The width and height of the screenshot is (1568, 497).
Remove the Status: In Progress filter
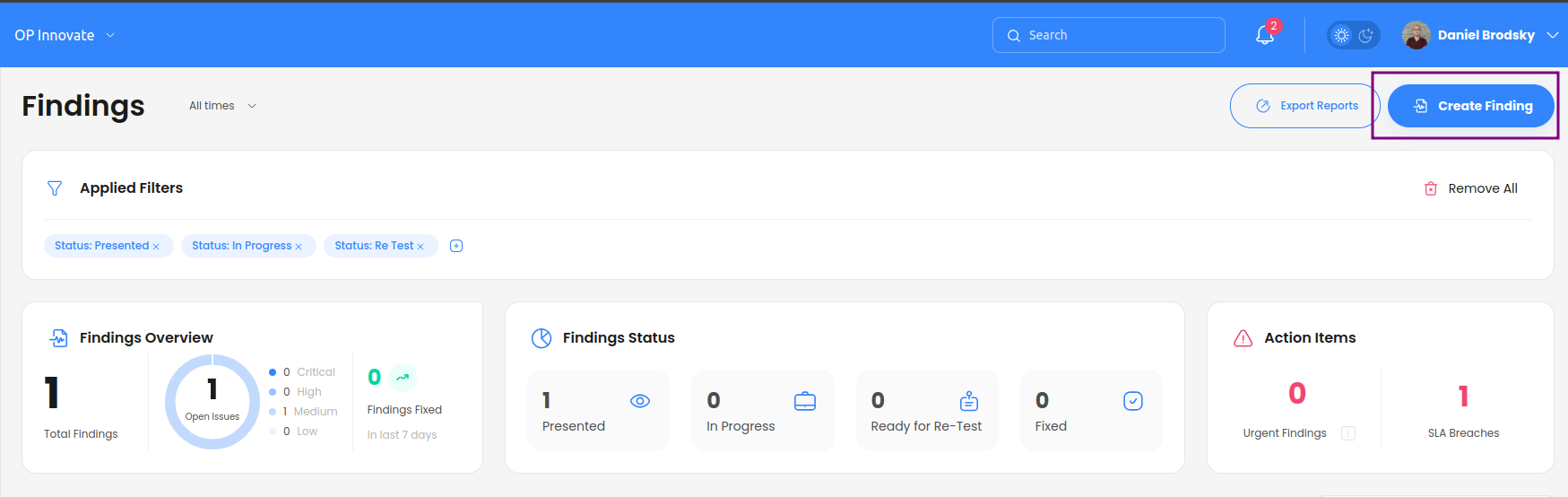[x=299, y=247]
